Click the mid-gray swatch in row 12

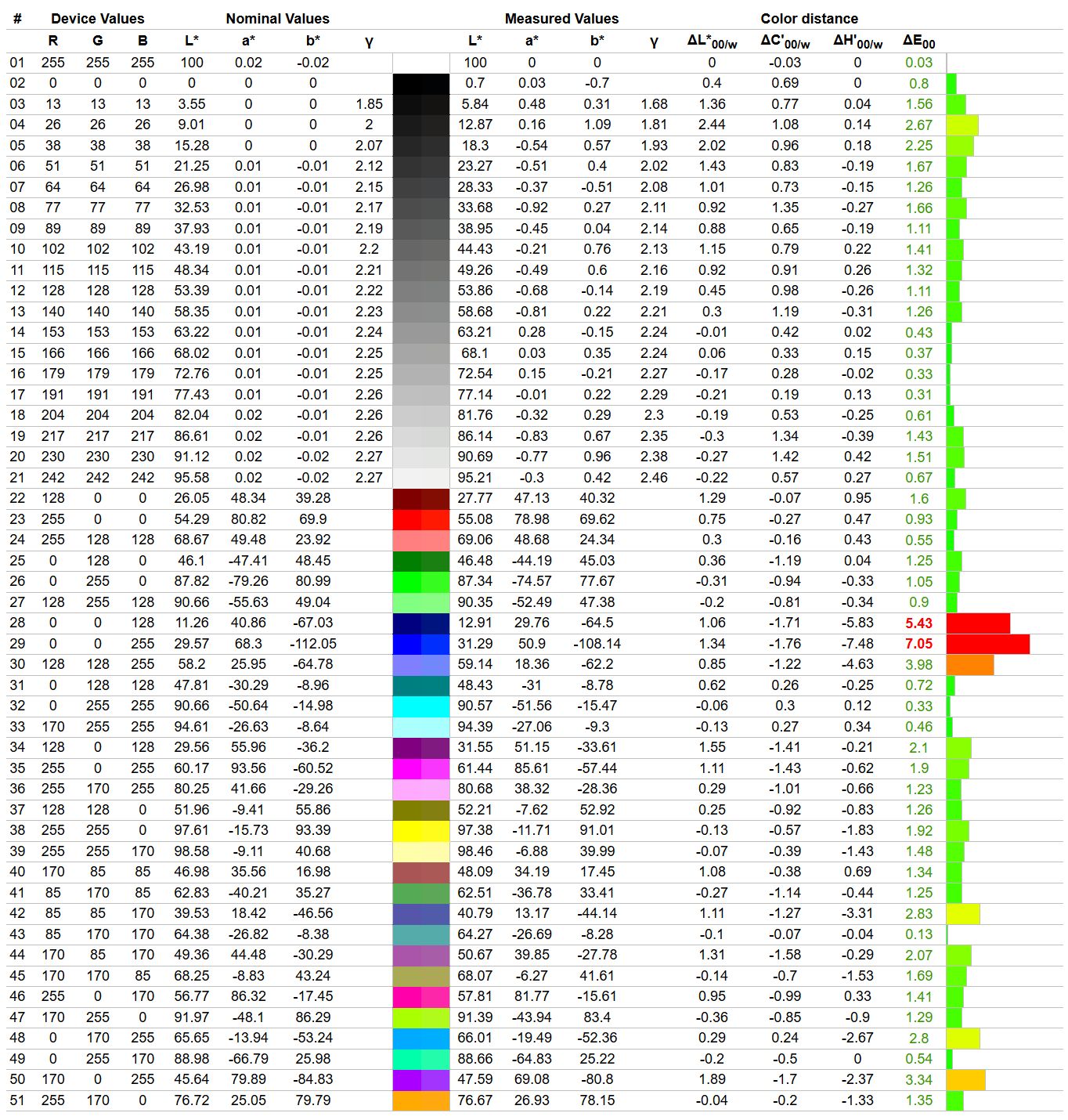click(x=421, y=291)
